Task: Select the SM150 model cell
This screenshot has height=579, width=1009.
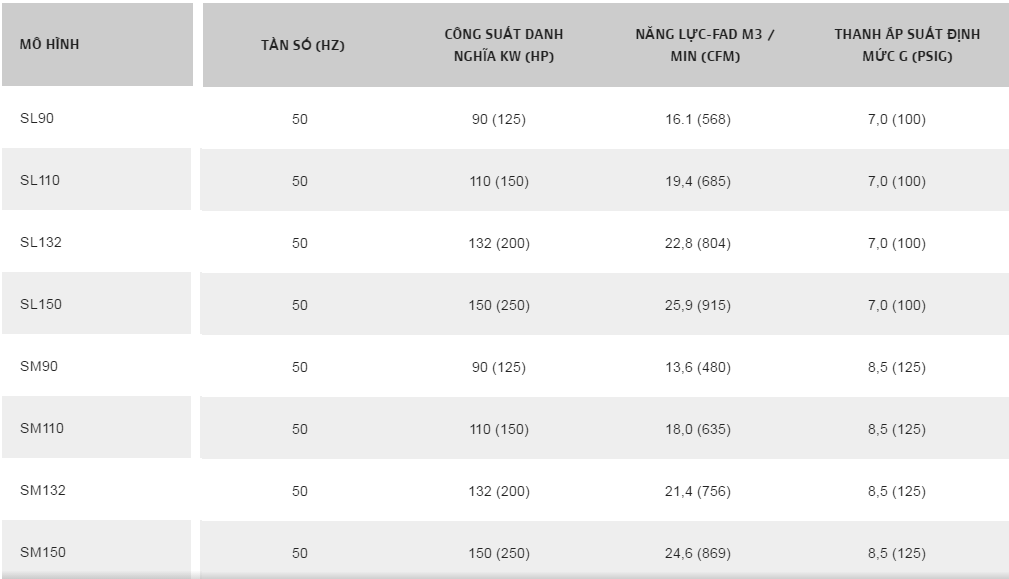Action: tap(43, 552)
